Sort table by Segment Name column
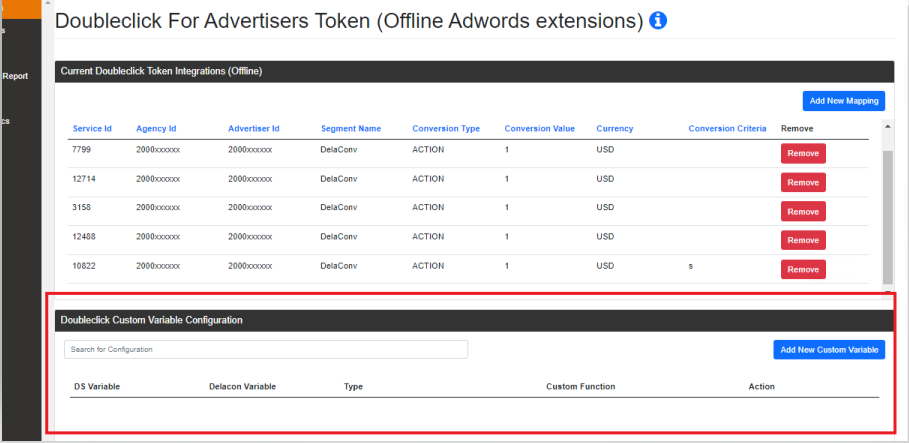The height and width of the screenshot is (443, 909). pos(351,129)
